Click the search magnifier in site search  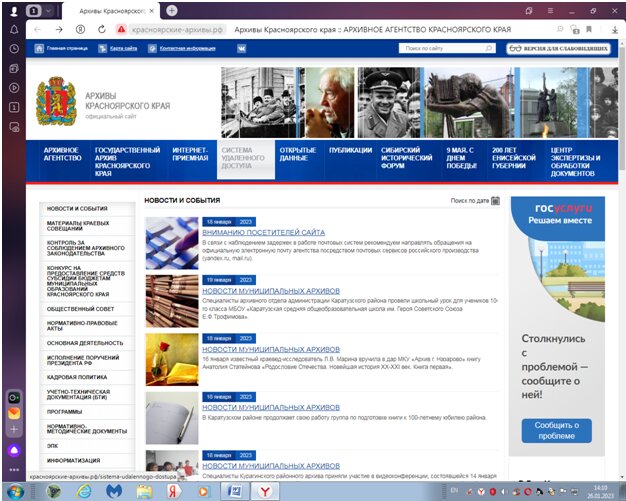click(x=489, y=48)
